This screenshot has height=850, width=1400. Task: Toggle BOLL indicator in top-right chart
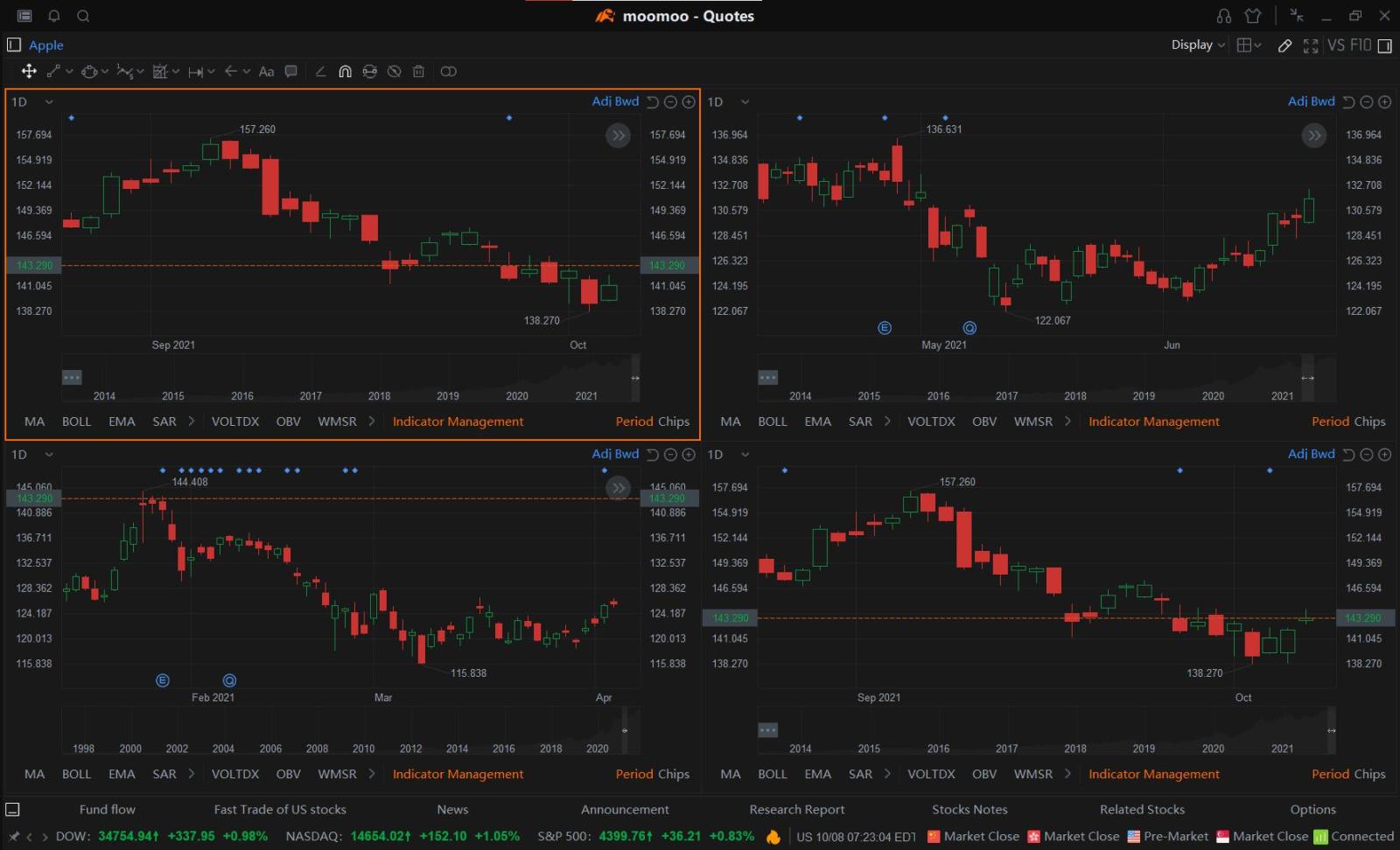click(x=773, y=422)
